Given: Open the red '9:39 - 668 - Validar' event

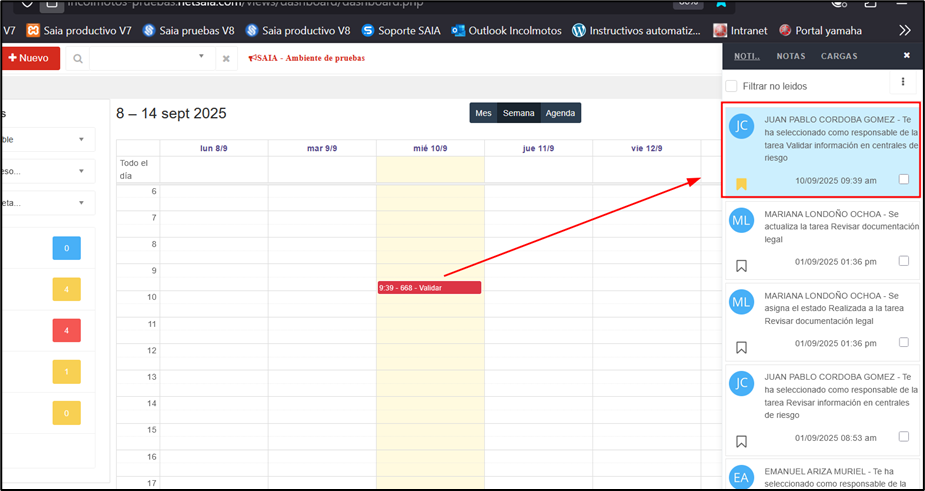Looking at the screenshot, I should pyautogui.click(x=429, y=288).
